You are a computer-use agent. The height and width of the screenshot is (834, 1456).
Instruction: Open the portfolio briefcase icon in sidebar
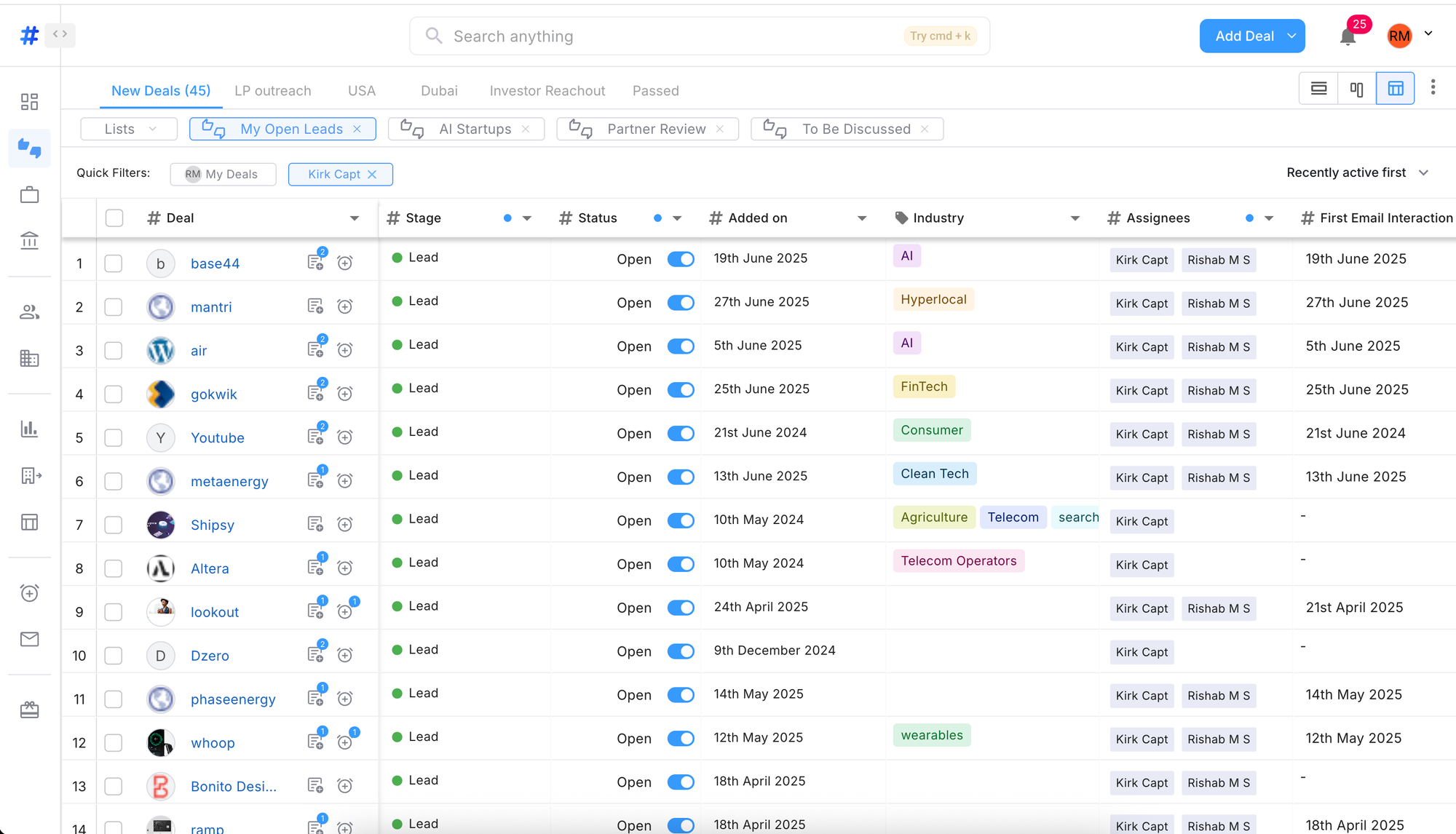coord(29,195)
